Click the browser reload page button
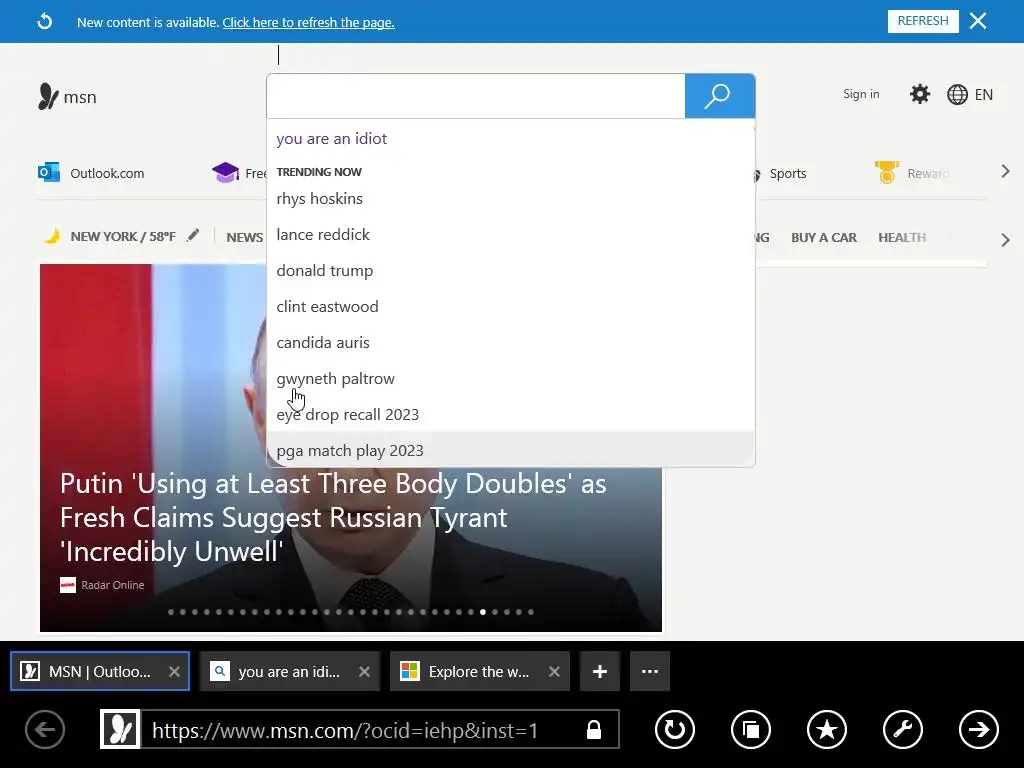Screen dimensions: 1024x768 (675, 729)
